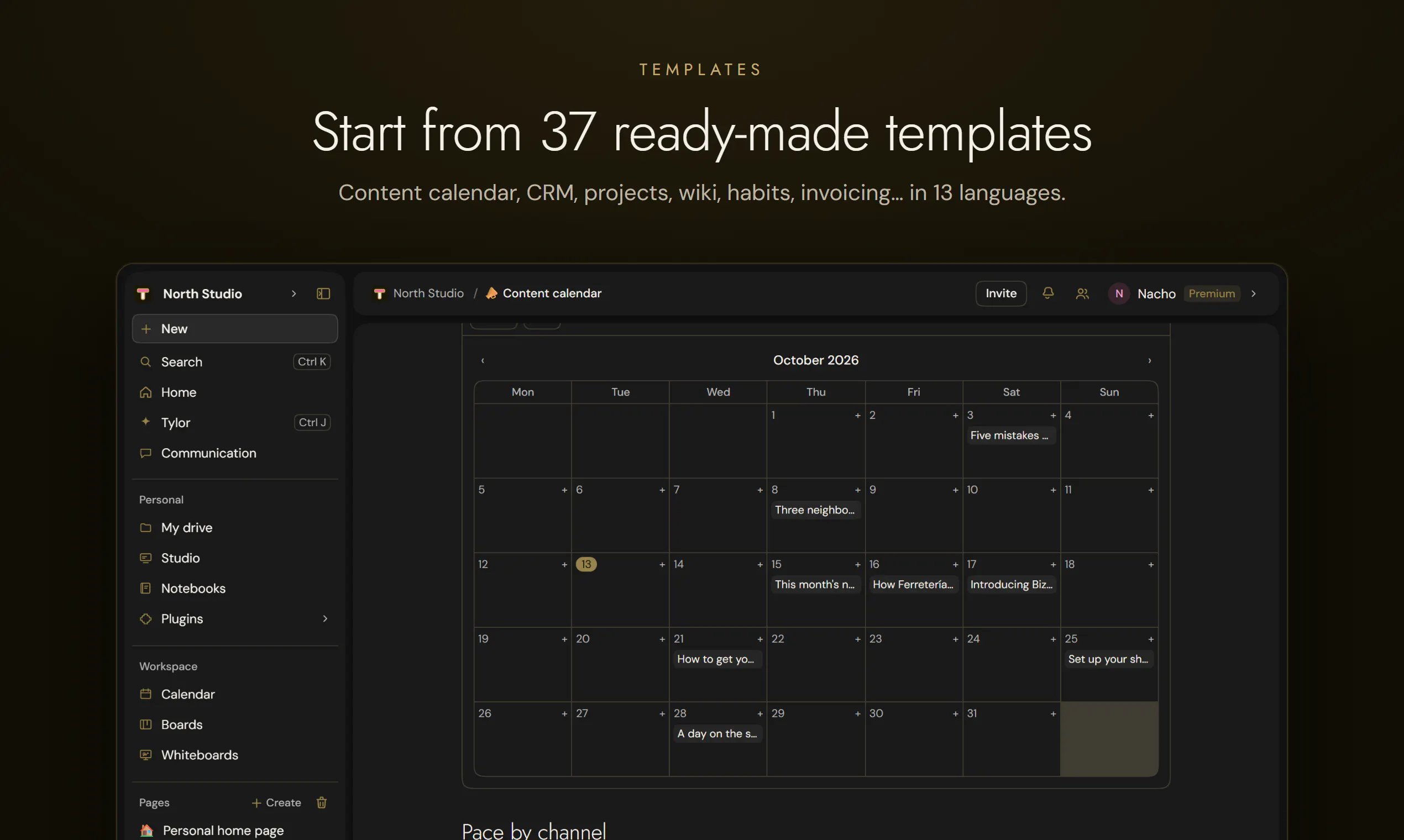This screenshot has height=840, width=1404.
Task: Add an event on October 31
Action: coord(1053,714)
